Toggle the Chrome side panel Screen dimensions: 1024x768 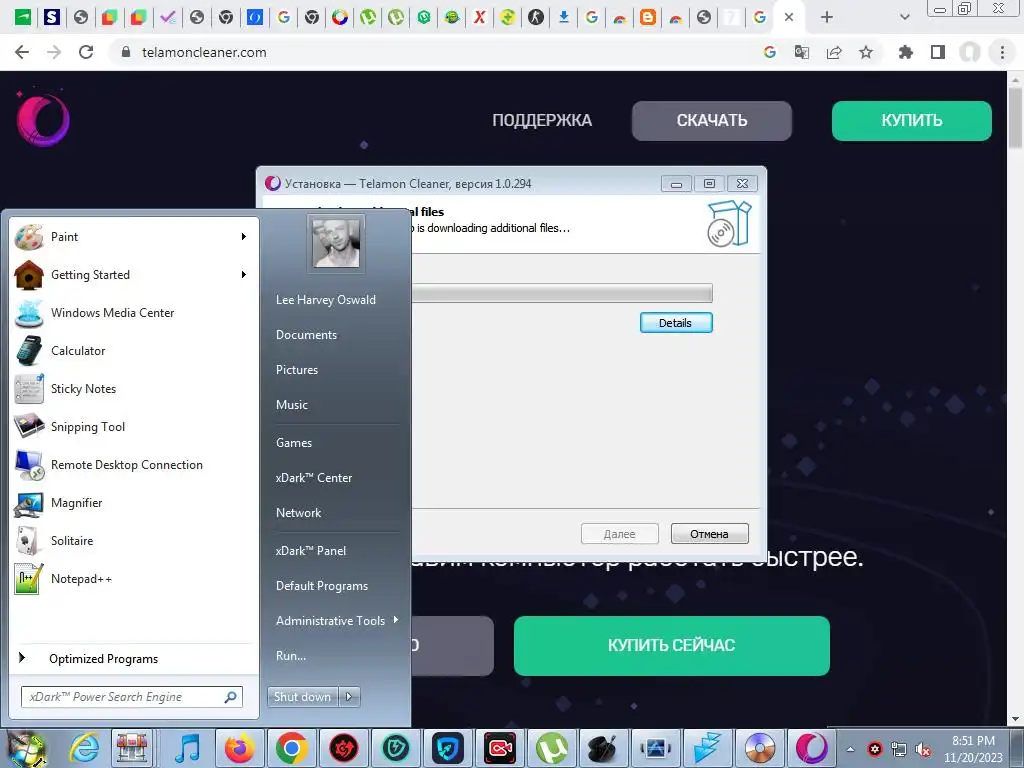tap(938, 52)
